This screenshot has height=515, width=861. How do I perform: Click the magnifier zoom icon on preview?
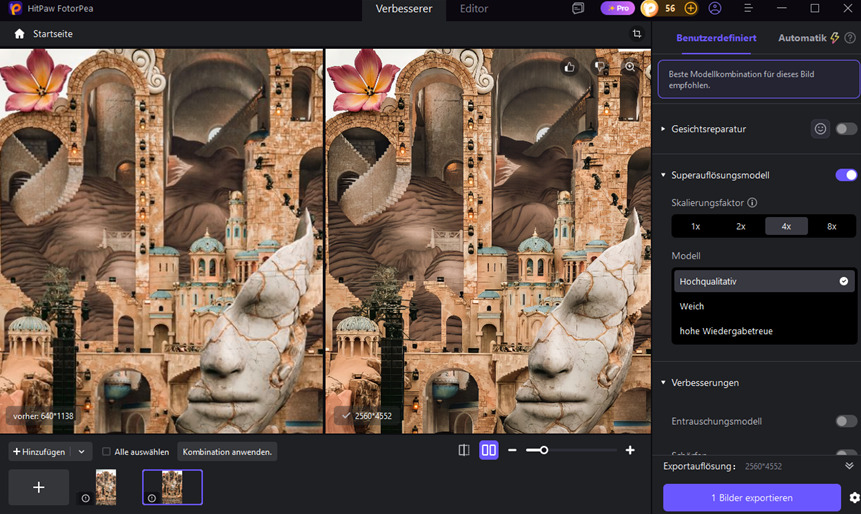coord(630,67)
